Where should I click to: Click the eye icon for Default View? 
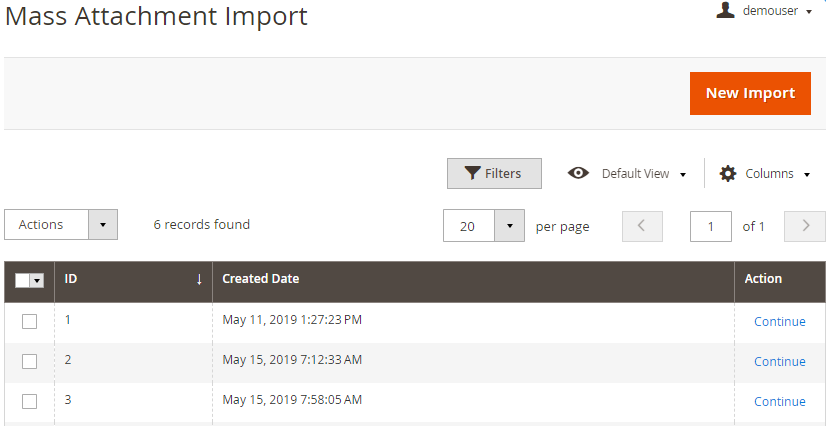point(578,173)
